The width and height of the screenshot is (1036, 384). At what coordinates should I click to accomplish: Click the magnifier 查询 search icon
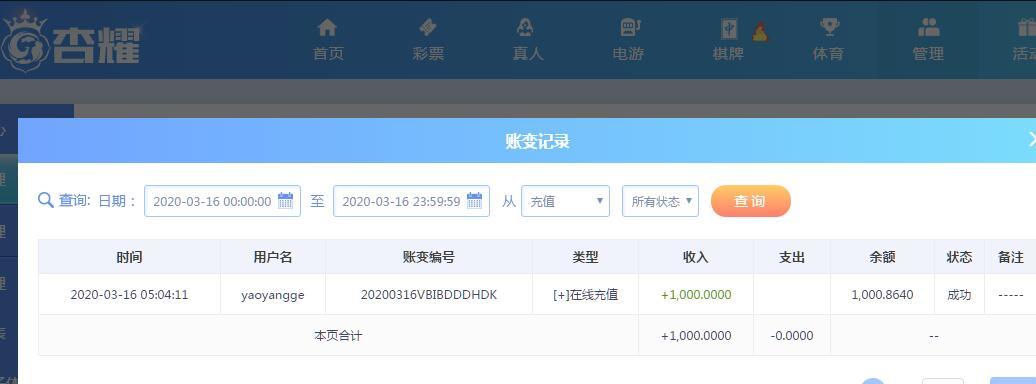(46, 200)
